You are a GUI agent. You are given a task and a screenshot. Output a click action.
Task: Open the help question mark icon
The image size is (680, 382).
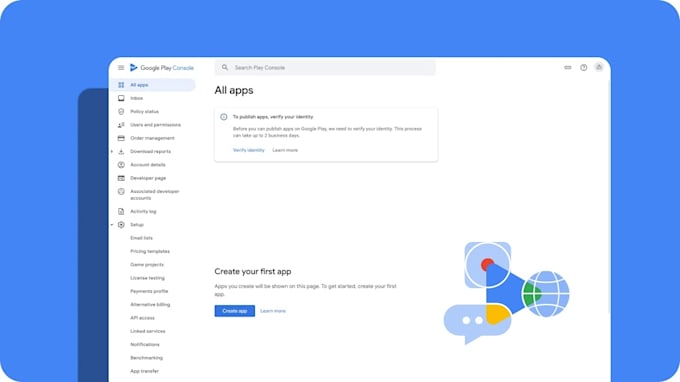(x=584, y=68)
